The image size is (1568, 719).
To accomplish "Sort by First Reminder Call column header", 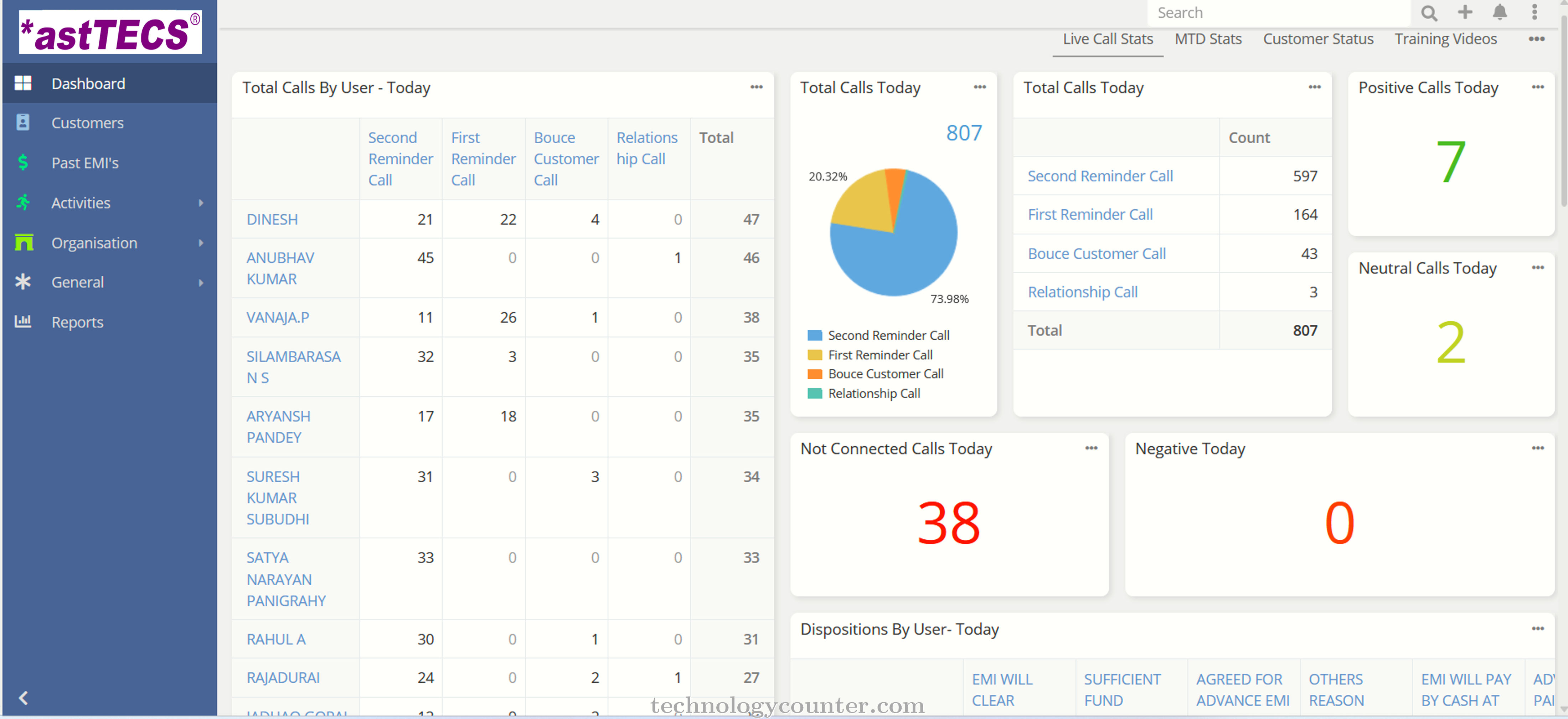I will coord(483,158).
